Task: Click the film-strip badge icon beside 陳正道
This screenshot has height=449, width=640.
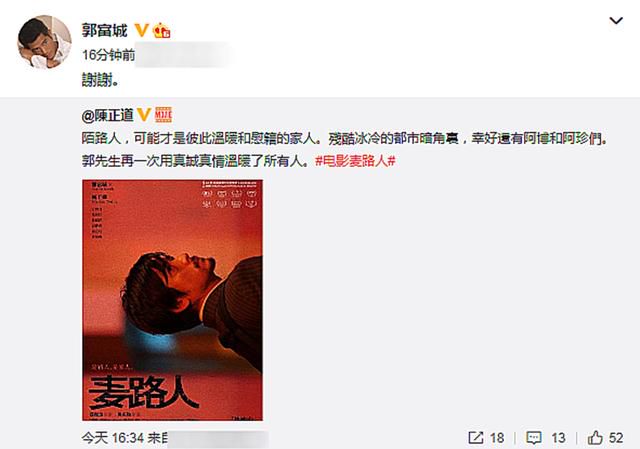Action: pyautogui.click(x=163, y=115)
